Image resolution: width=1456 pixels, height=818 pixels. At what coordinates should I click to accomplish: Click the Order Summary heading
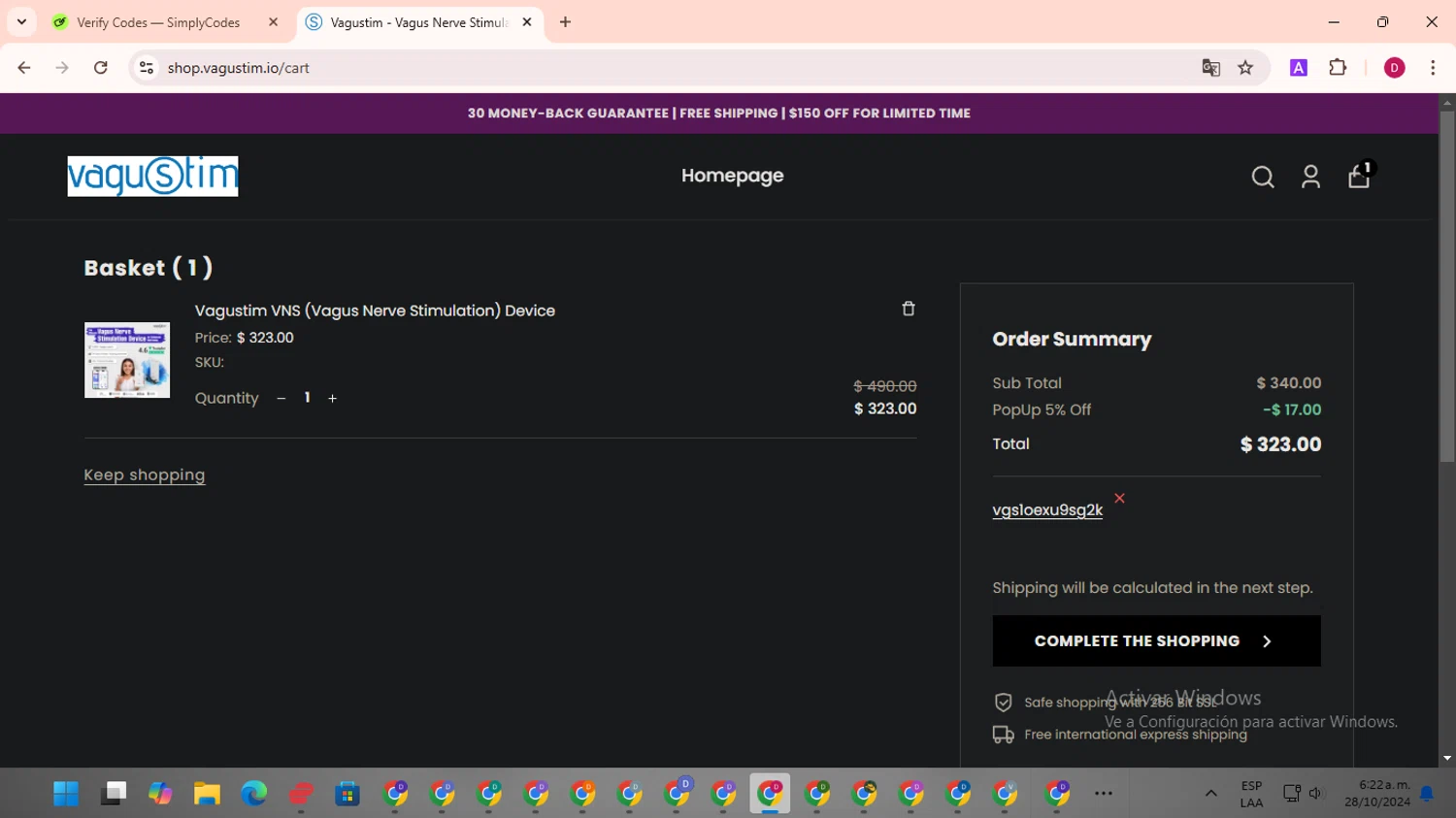tap(1072, 340)
